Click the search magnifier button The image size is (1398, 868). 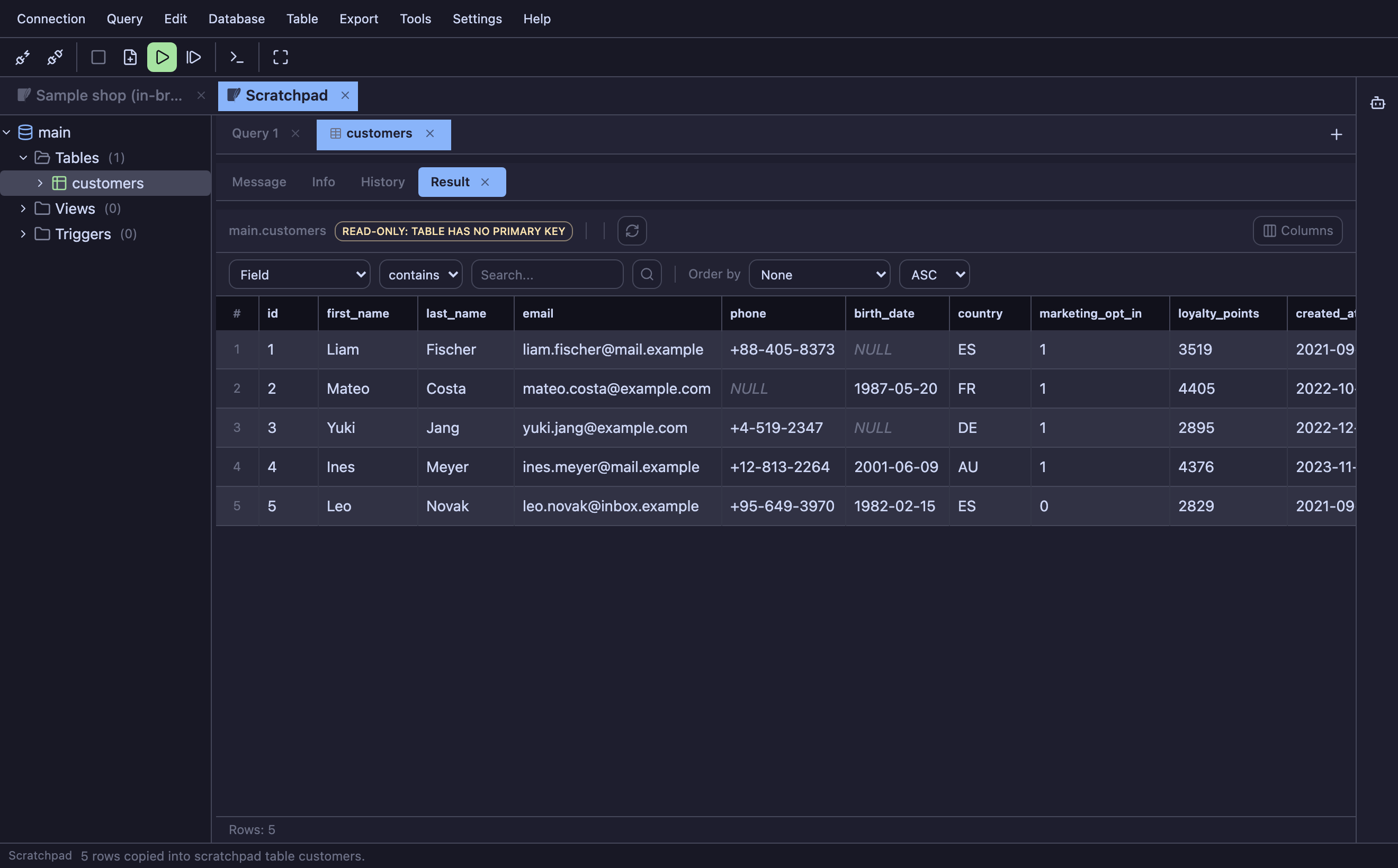click(647, 274)
